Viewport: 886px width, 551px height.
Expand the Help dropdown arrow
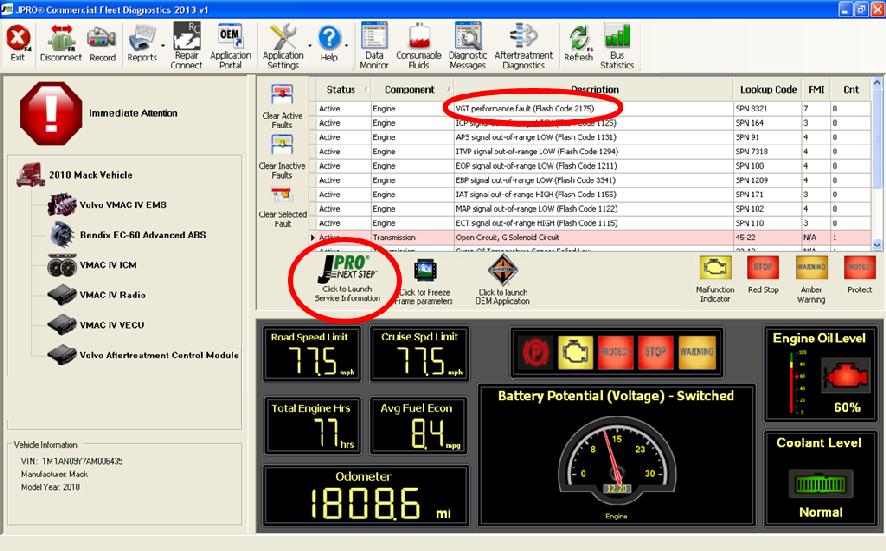[x=346, y=45]
